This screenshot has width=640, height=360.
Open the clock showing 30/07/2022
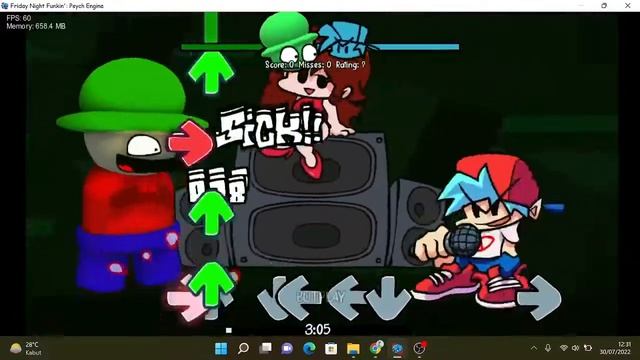615,348
